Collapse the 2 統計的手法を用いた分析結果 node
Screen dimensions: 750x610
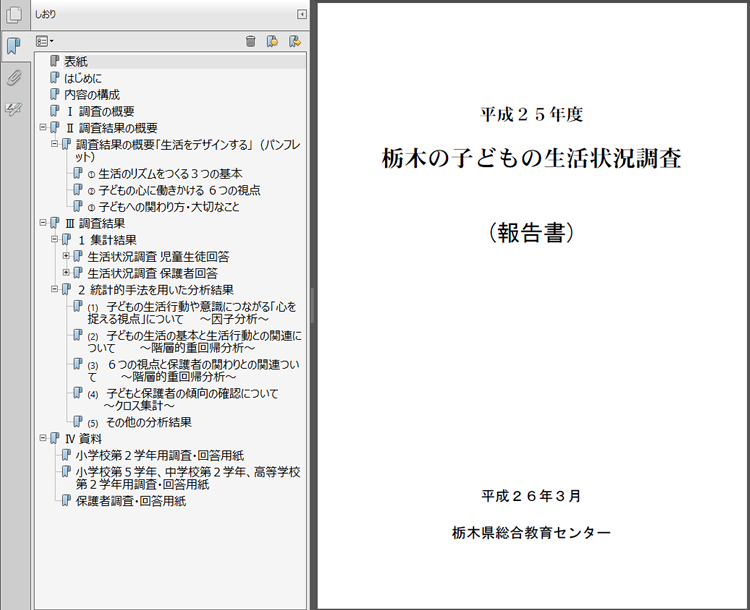54,290
